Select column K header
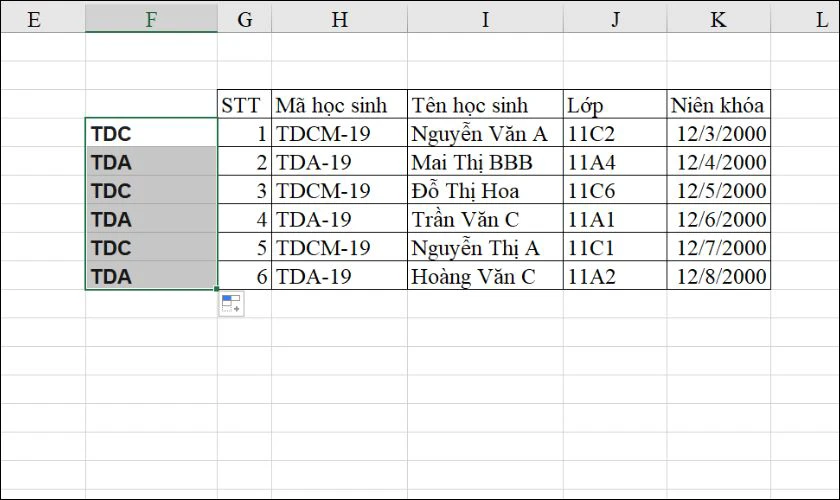The width and height of the screenshot is (840, 500). point(718,19)
